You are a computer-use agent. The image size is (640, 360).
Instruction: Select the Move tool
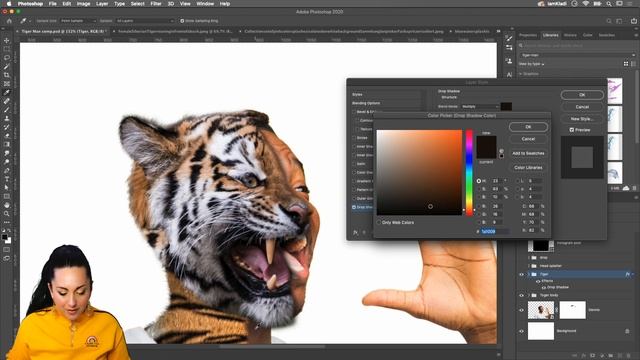(x=7, y=40)
